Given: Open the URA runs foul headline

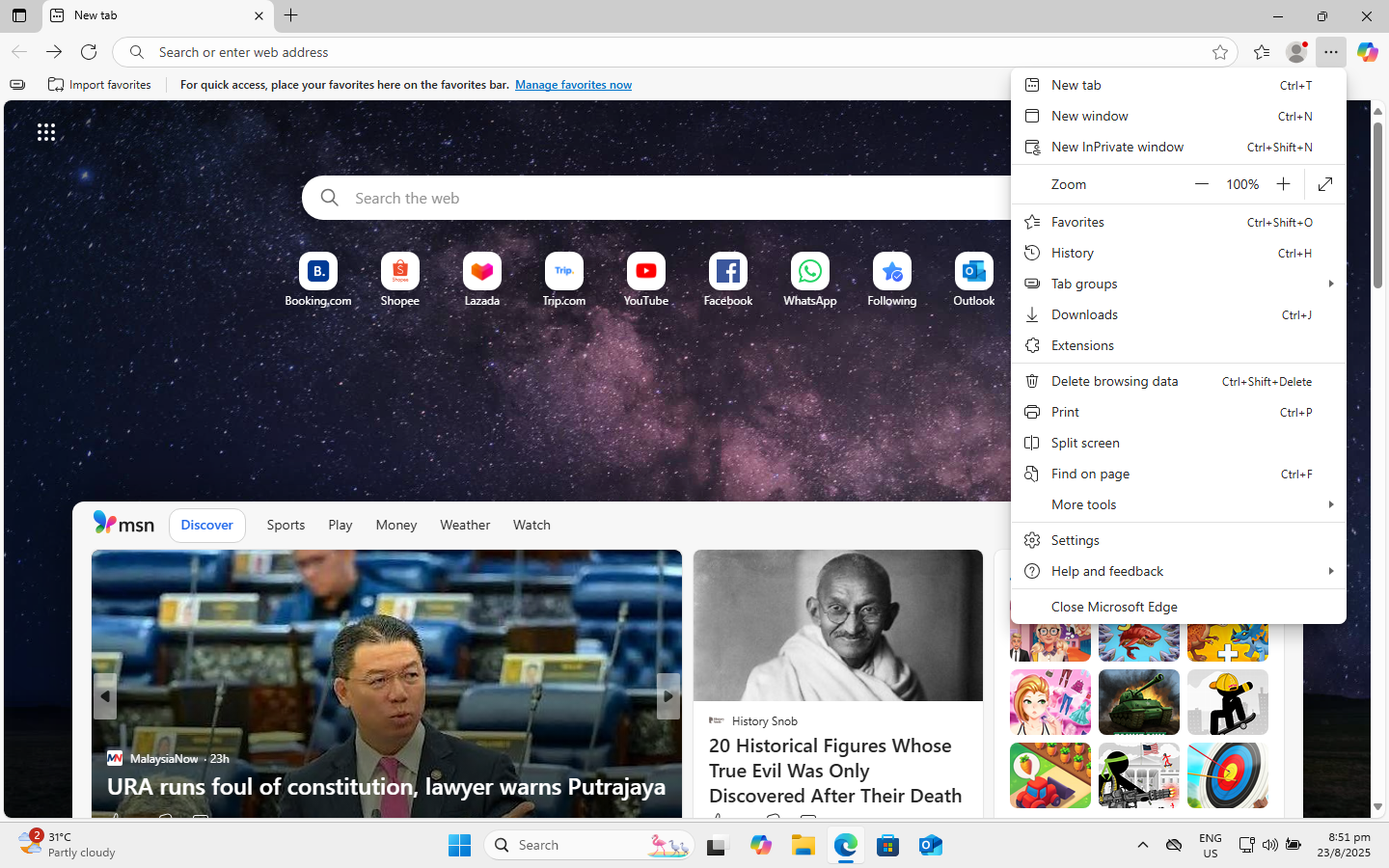Looking at the screenshot, I should [x=386, y=786].
